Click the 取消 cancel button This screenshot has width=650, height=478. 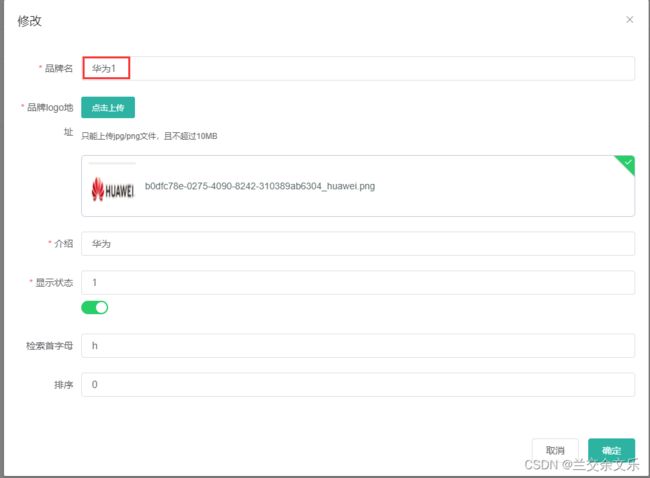(x=555, y=450)
